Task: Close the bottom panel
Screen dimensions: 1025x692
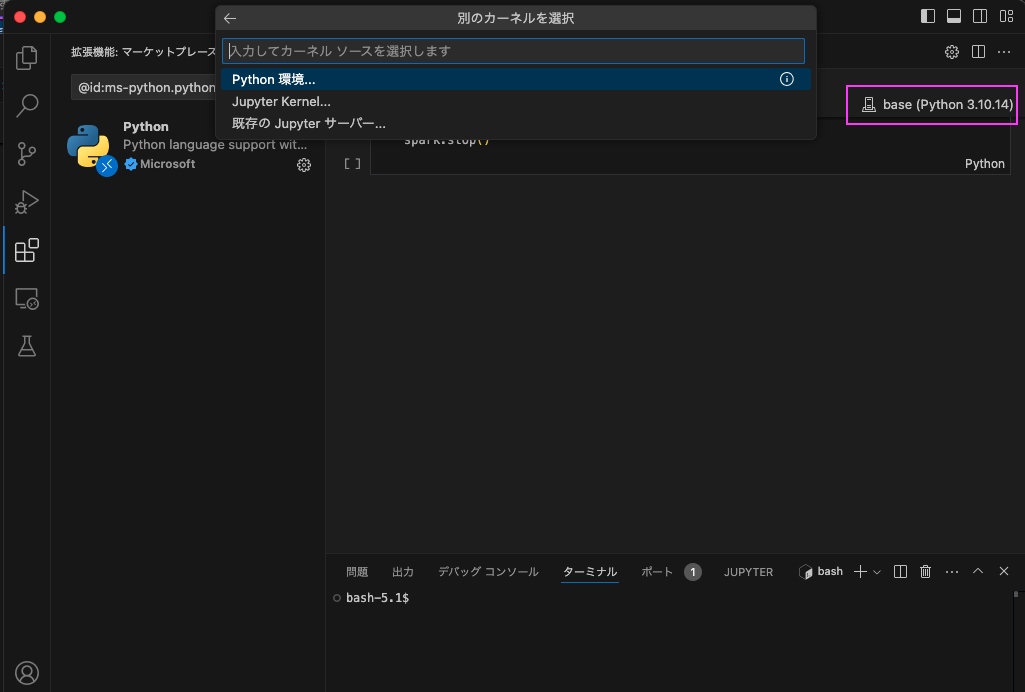Action: pos(1004,571)
